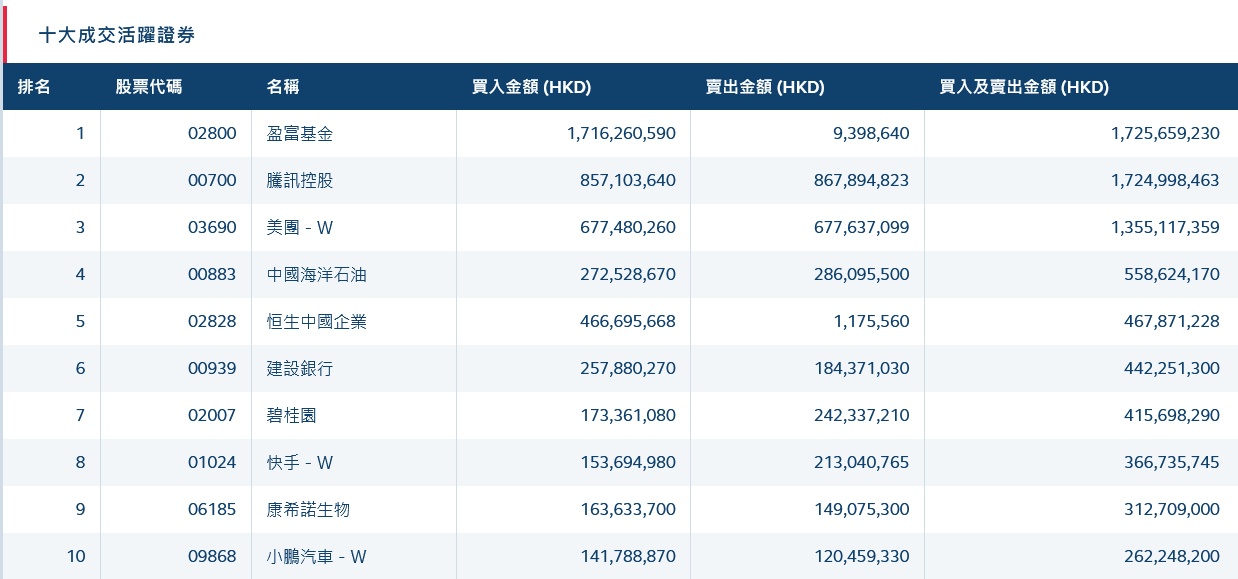Image resolution: width=1238 pixels, height=579 pixels.
Task: Click total amount 312,709,000
Action: [x=1172, y=509]
